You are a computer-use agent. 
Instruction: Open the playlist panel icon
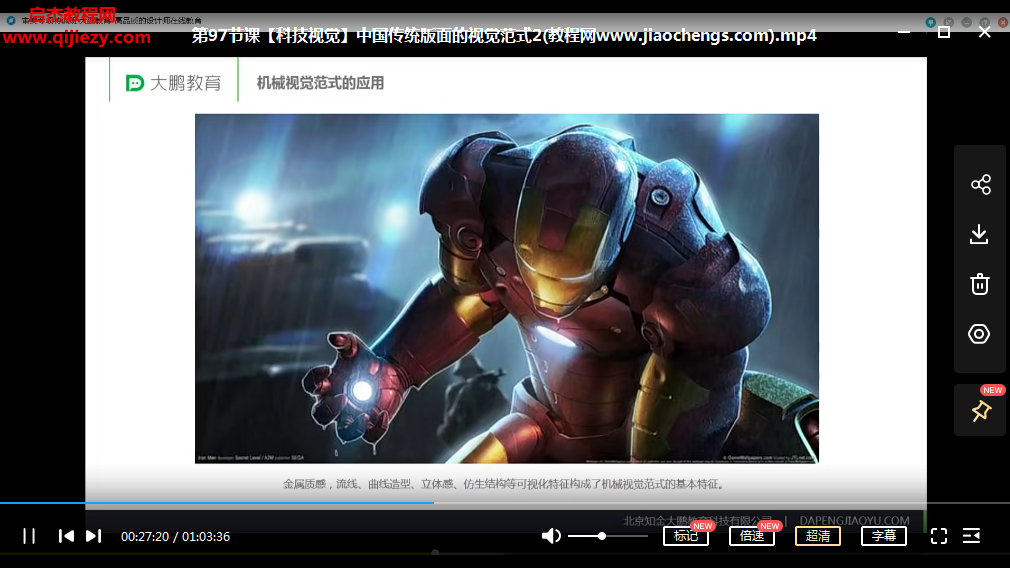[x=971, y=536]
